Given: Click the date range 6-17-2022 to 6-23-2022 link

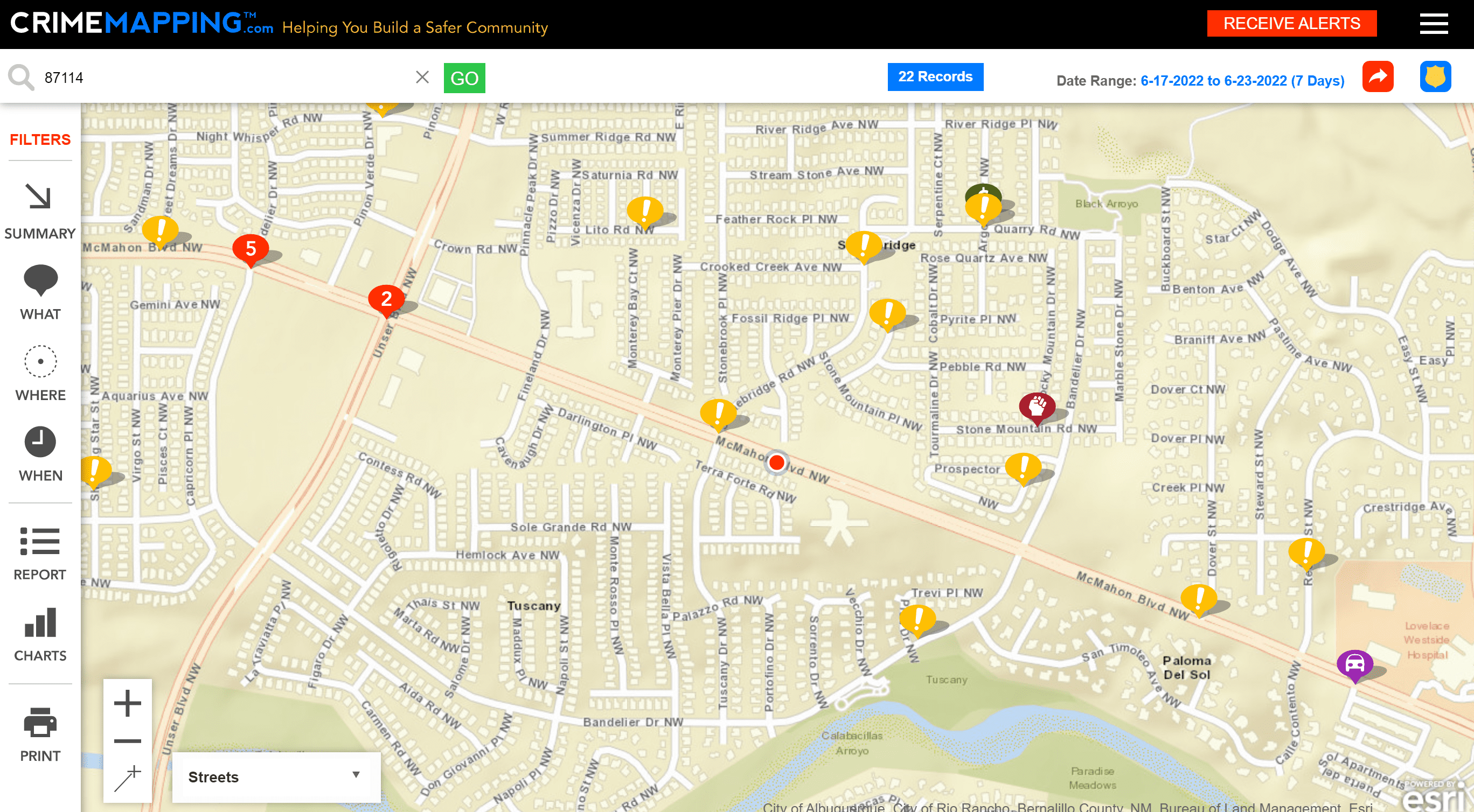Looking at the screenshot, I should [1242, 81].
